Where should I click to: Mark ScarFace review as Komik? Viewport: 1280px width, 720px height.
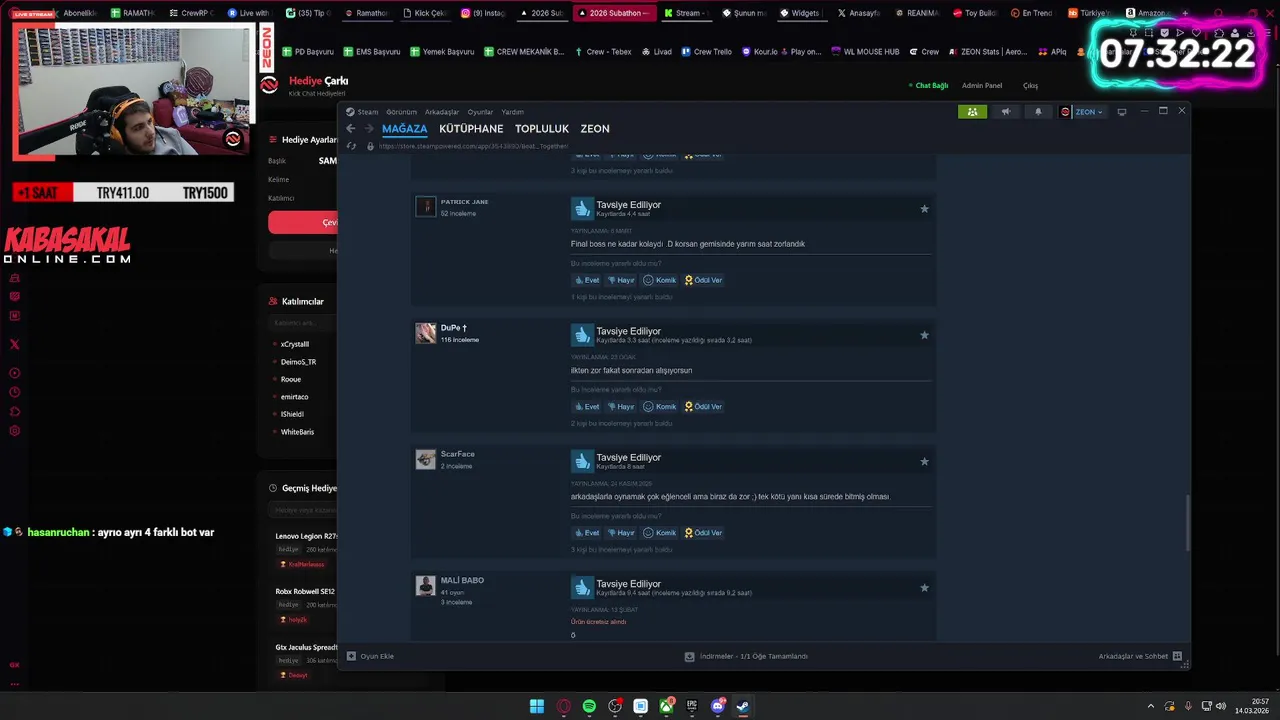tap(660, 533)
